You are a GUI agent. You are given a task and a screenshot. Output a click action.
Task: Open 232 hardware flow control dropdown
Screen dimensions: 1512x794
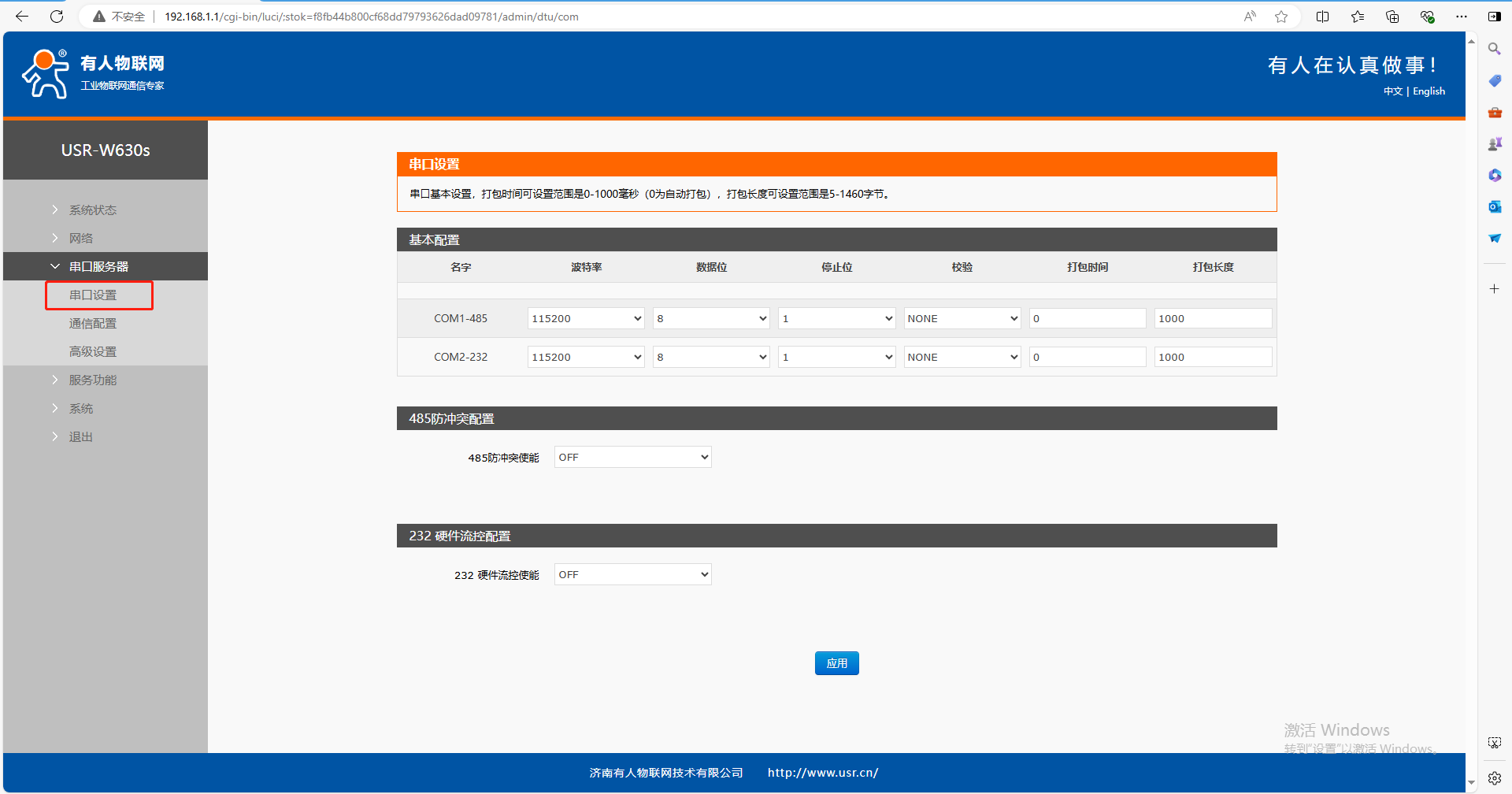click(x=632, y=575)
